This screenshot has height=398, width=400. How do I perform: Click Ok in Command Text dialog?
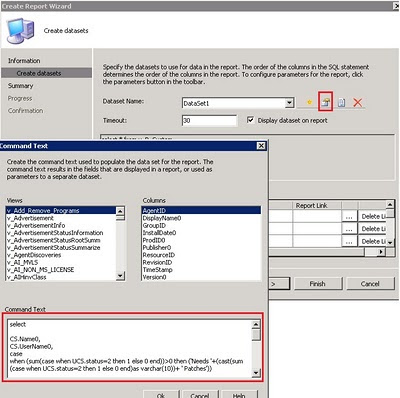[161, 395]
